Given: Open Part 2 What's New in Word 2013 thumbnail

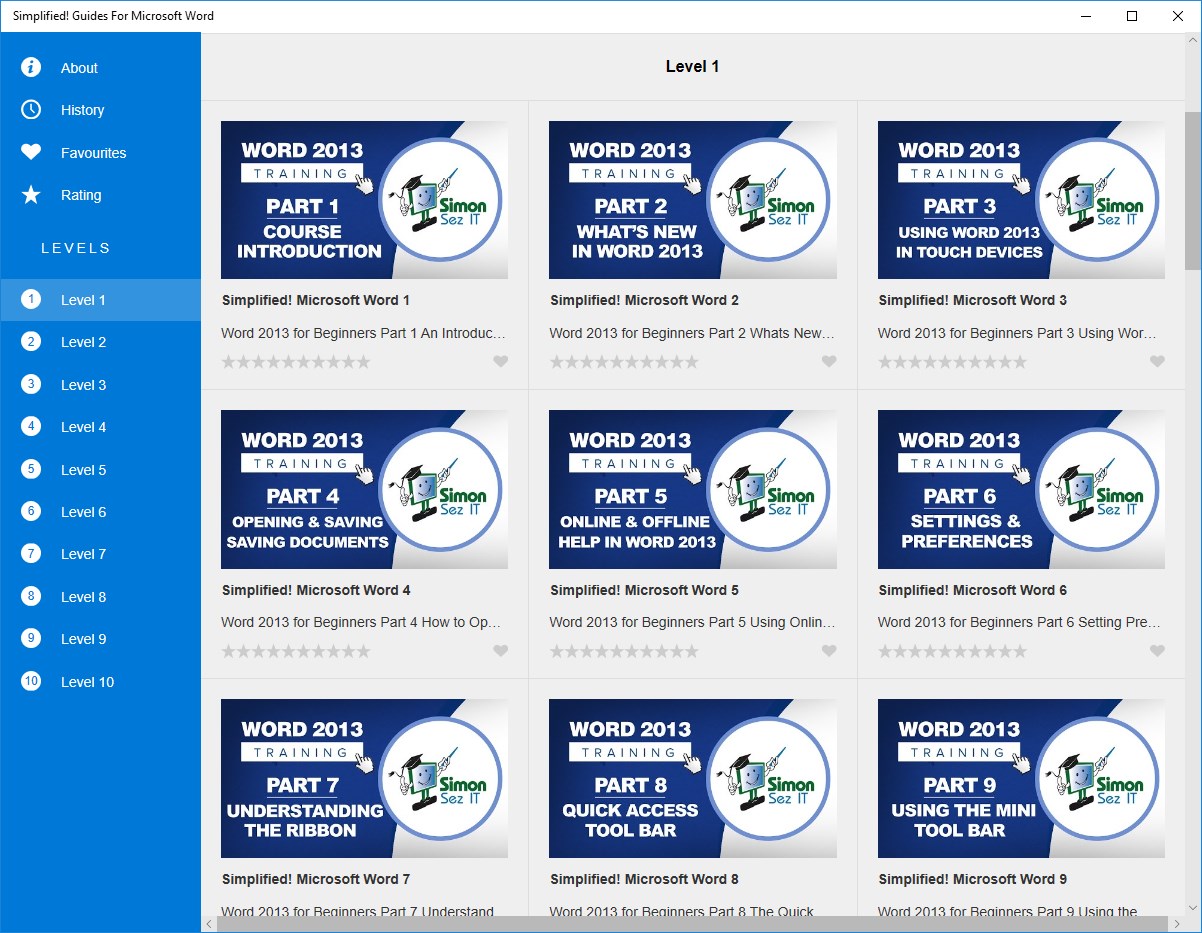Looking at the screenshot, I should 693,200.
